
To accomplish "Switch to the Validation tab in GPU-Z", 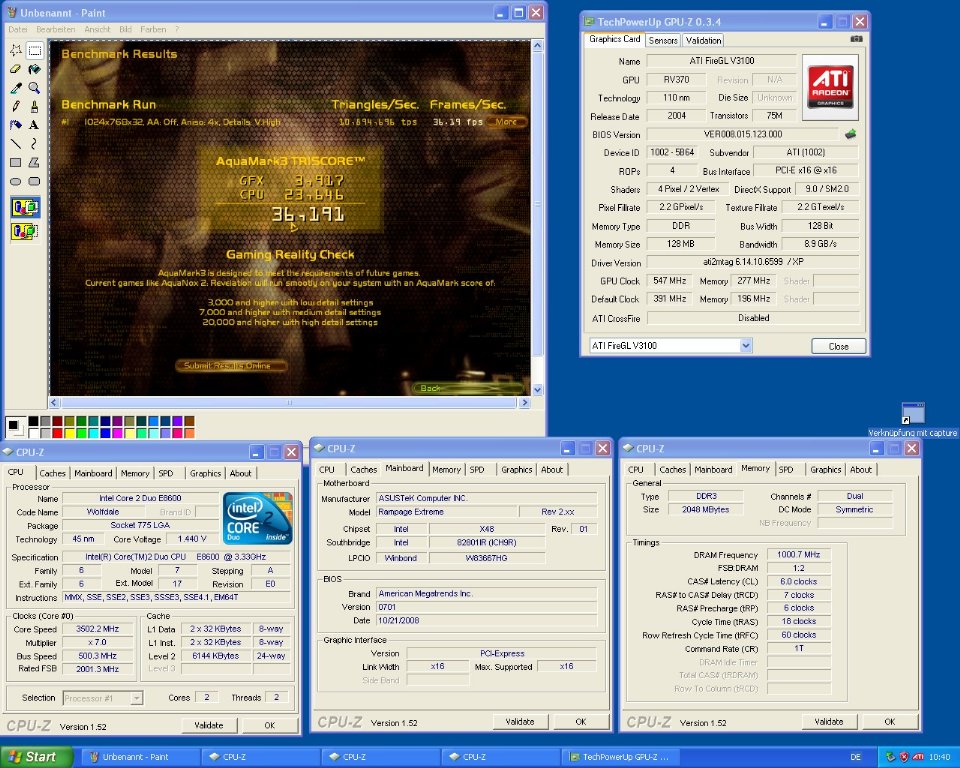I will point(703,40).
